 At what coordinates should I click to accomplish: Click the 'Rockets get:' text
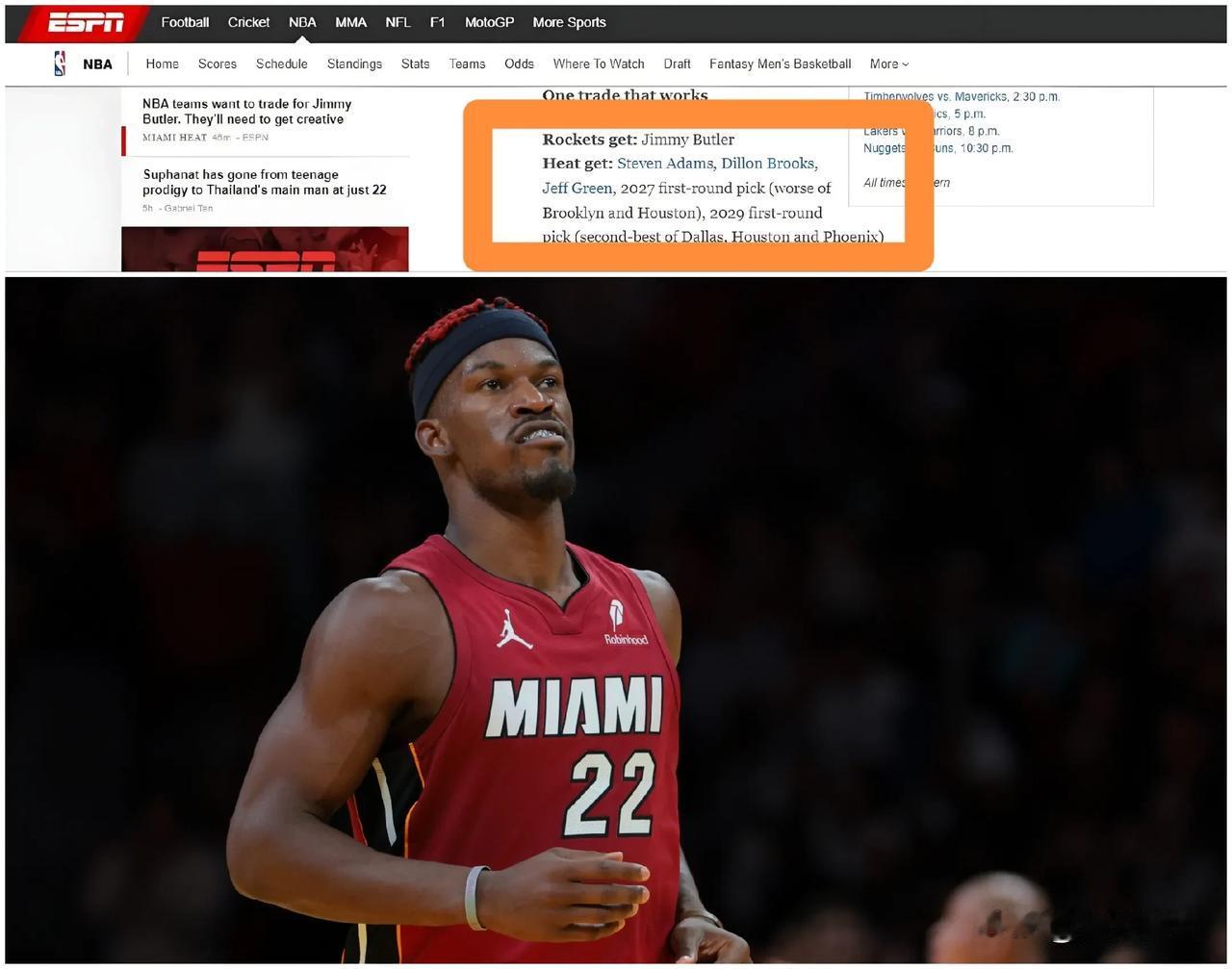589,140
